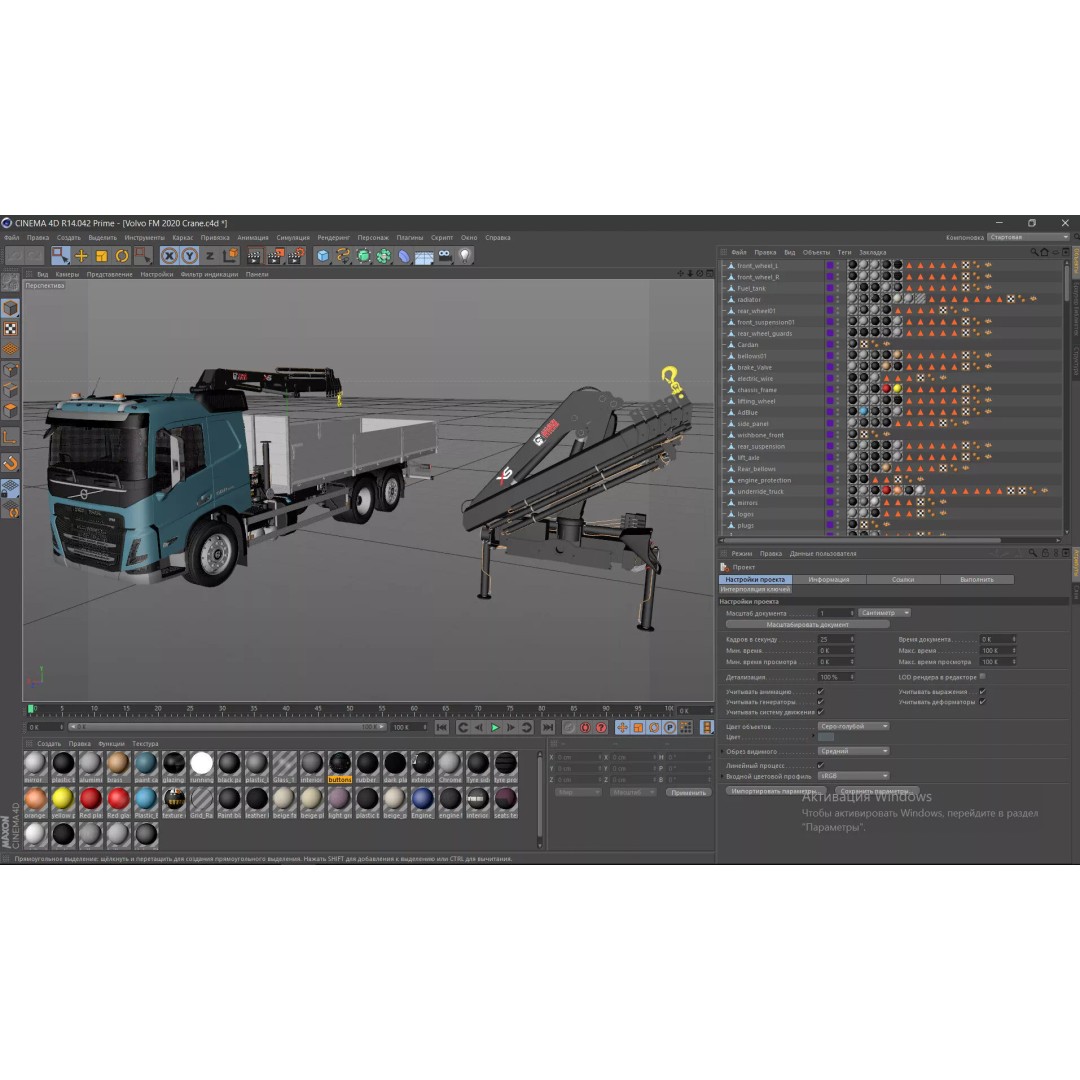Open the Обрез видимого Средний dropdown
The width and height of the screenshot is (1080, 1080).
click(854, 751)
